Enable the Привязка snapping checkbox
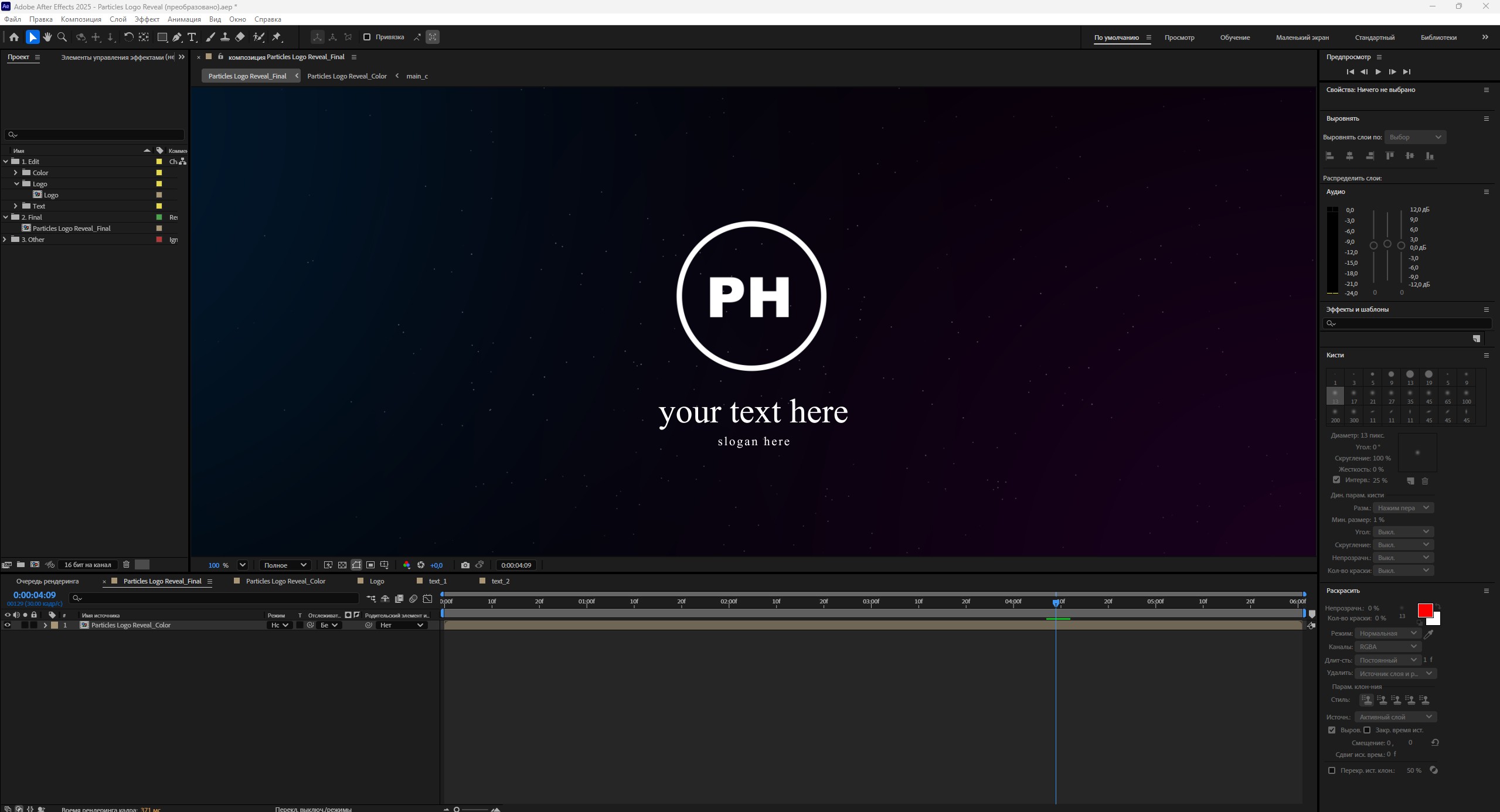 [x=367, y=37]
